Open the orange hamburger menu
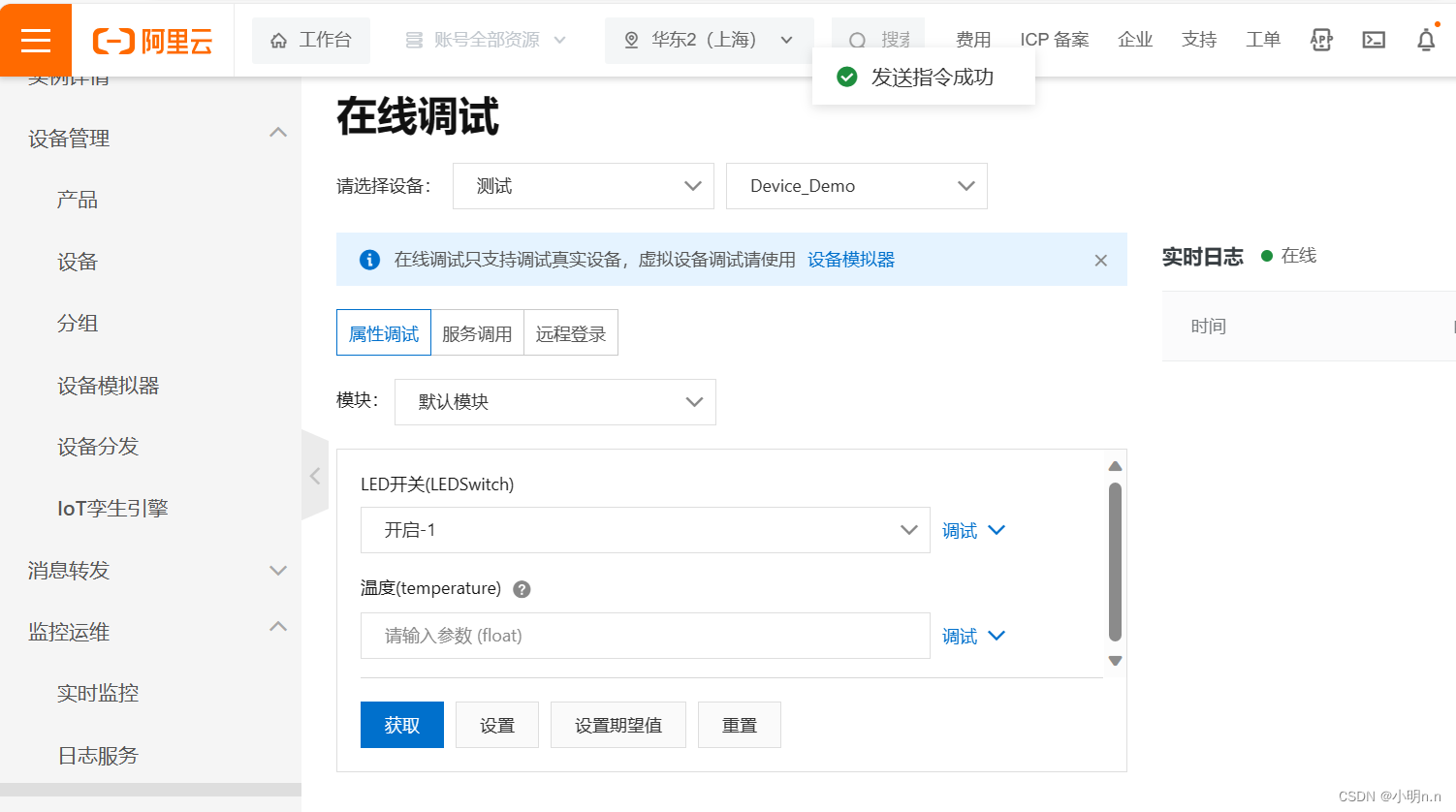Screen dimensions: 1456x812 click(36, 40)
